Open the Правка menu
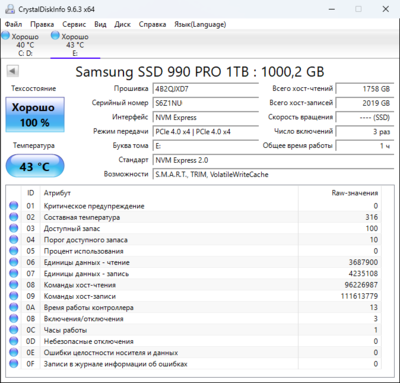The height and width of the screenshot is (383, 400). tap(42, 24)
